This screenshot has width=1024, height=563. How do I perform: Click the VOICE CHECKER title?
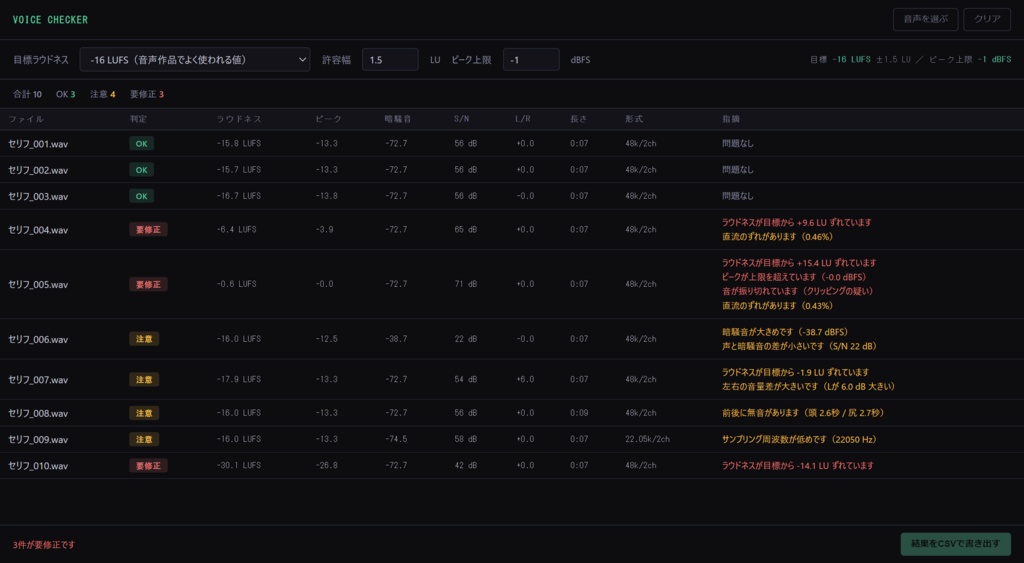[50, 20]
